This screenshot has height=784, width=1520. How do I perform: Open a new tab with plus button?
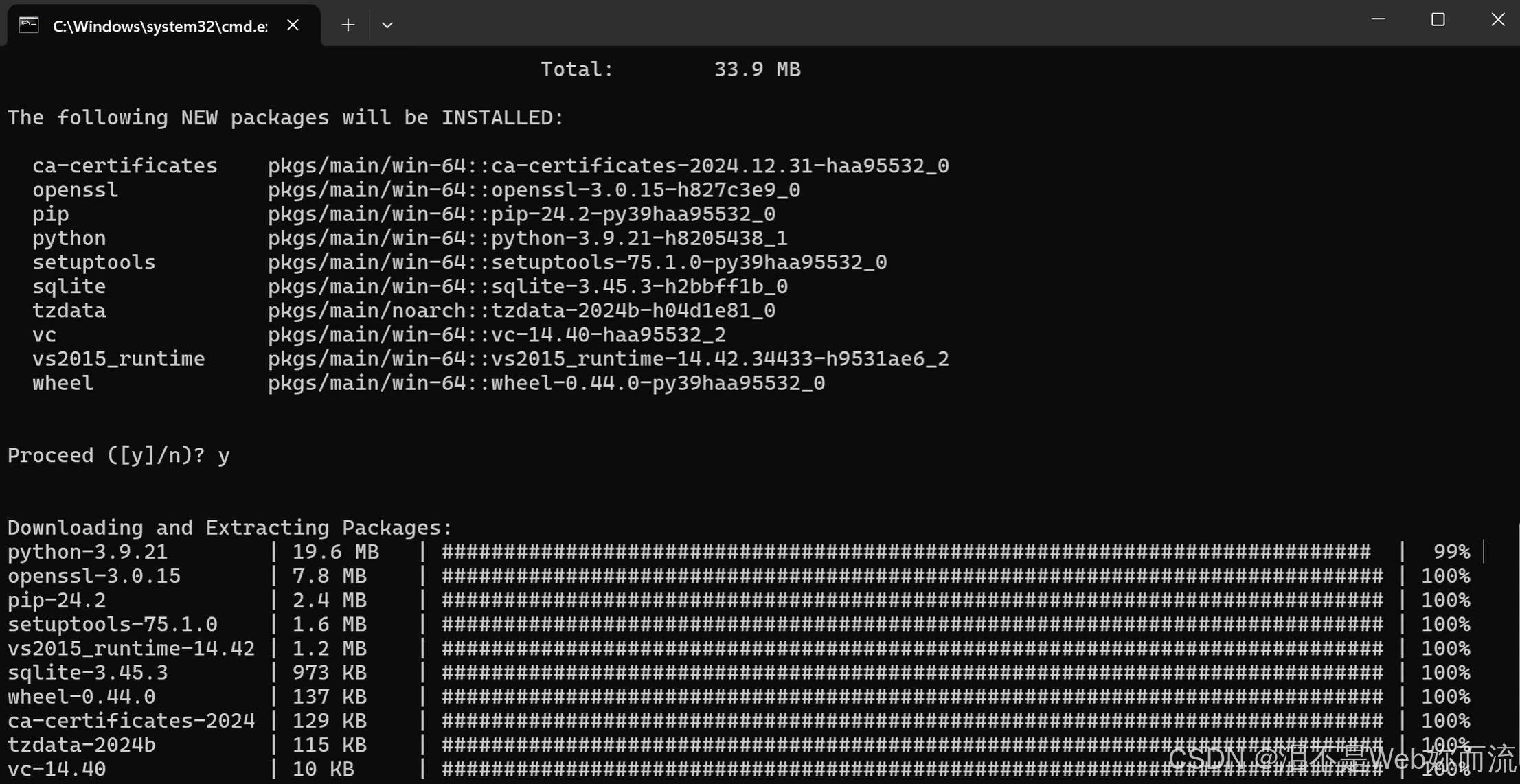click(x=348, y=25)
